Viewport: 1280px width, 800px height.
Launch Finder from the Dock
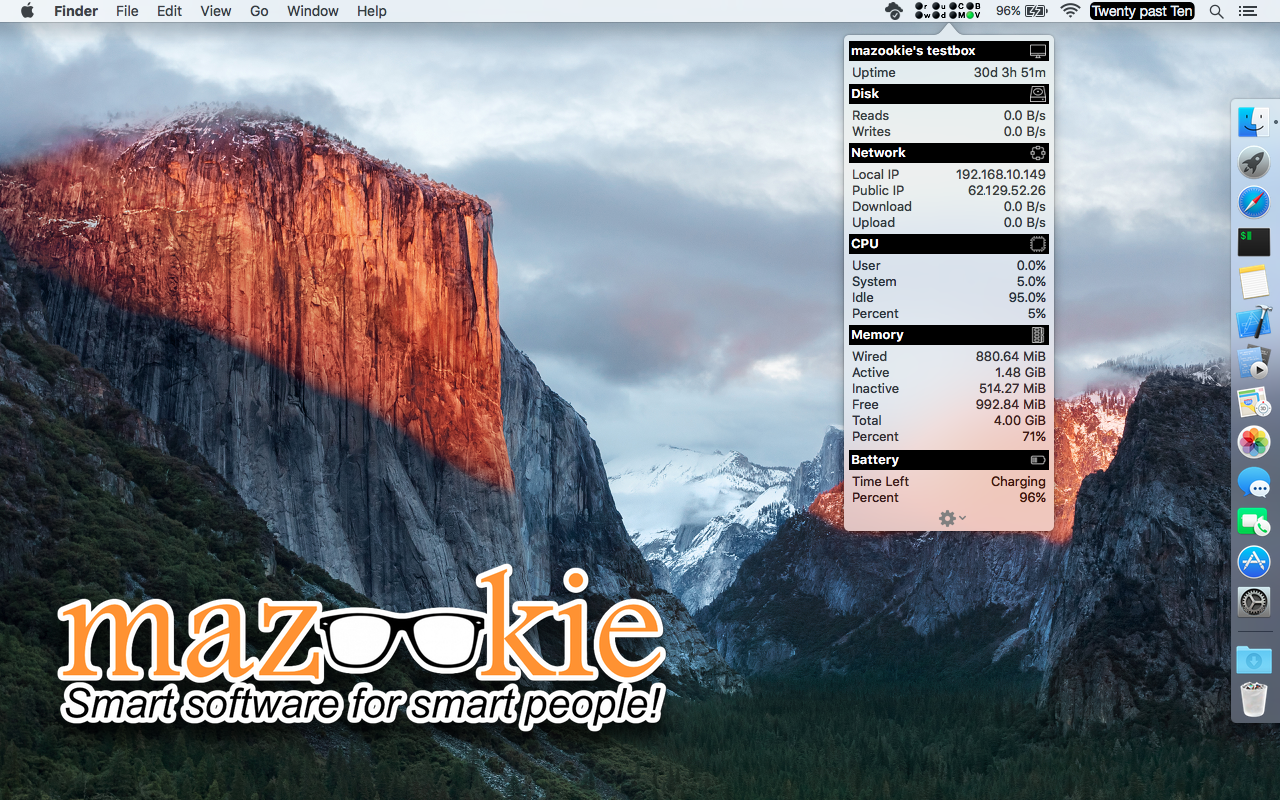[x=1253, y=122]
